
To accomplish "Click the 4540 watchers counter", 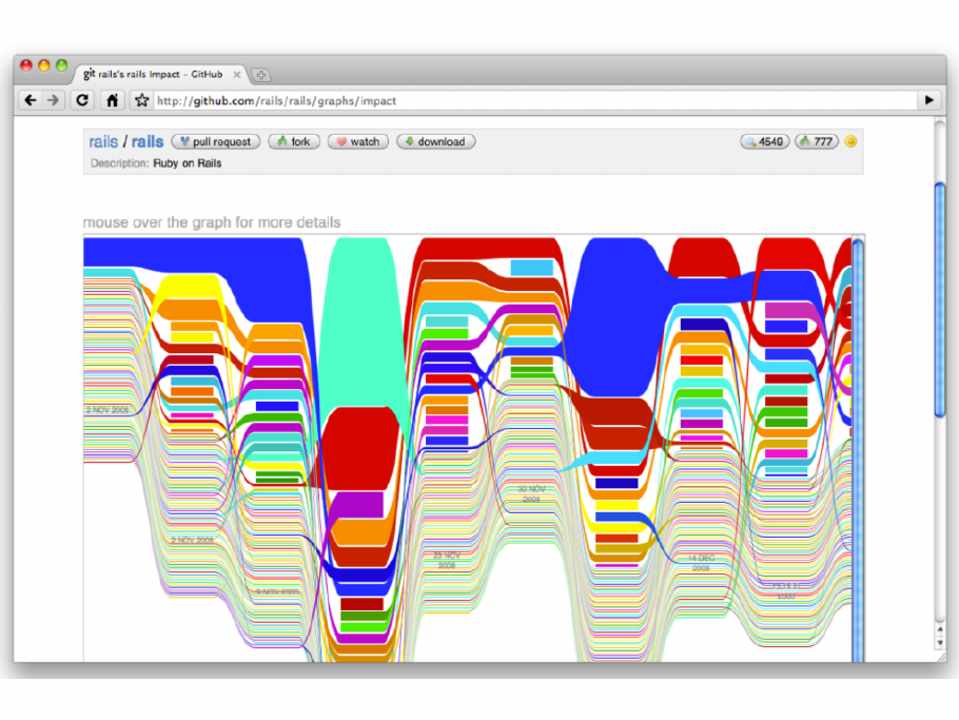I will (x=764, y=142).
